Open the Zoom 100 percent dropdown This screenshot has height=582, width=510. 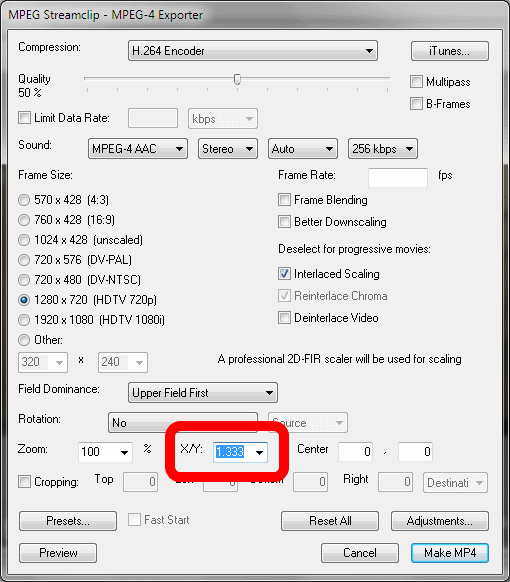click(x=105, y=452)
